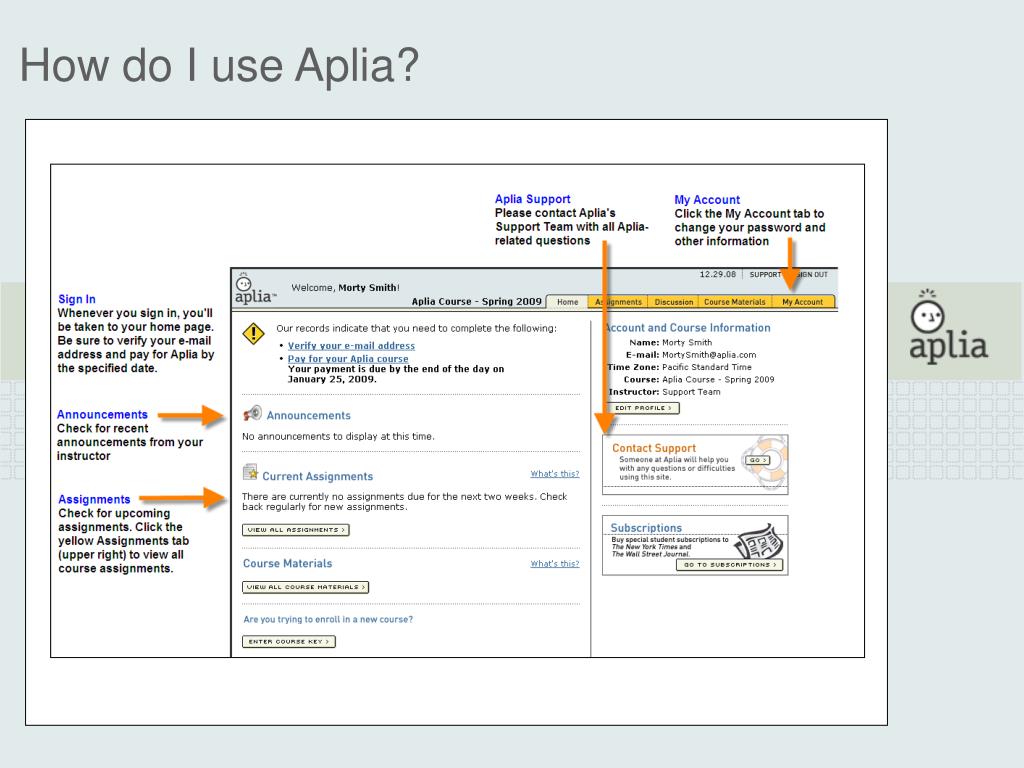Screen dimensions: 1024x768
Task: Click 'Welcome, Morty Smith!' greeting
Action: (345, 287)
